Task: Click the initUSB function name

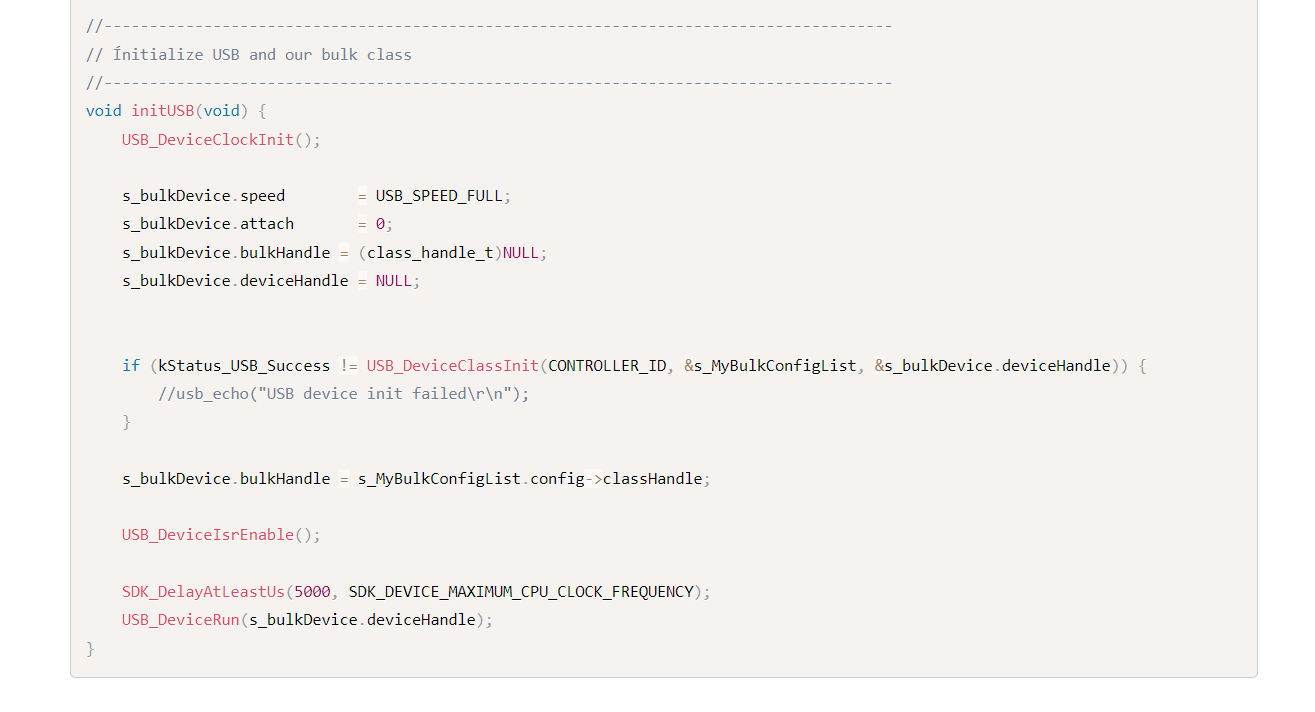Action: [162, 111]
